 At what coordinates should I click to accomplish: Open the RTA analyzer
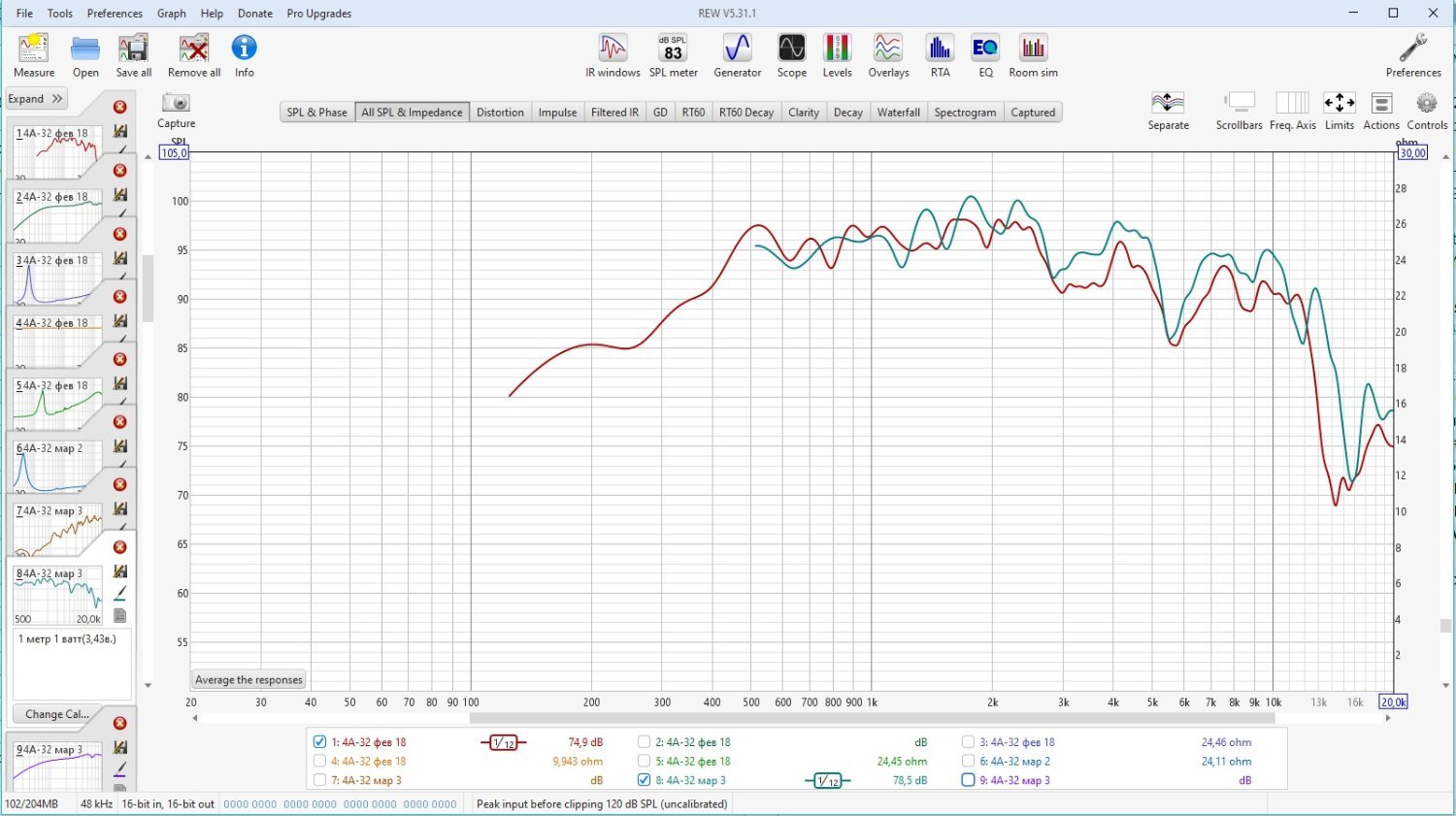tap(940, 56)
